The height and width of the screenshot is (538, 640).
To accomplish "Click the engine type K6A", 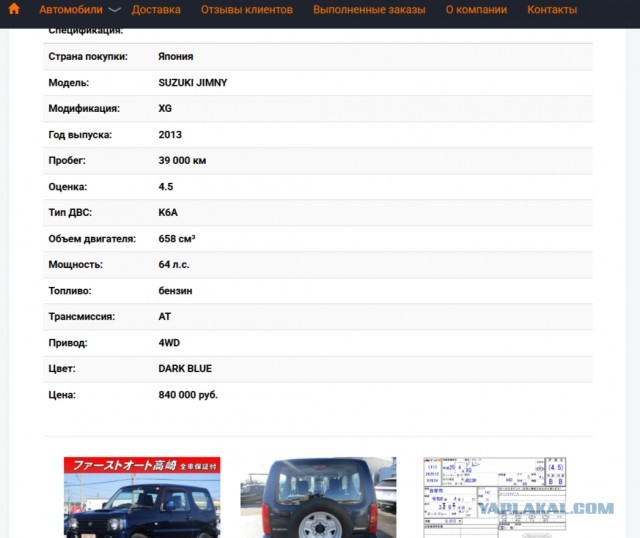I will (168, 212).
